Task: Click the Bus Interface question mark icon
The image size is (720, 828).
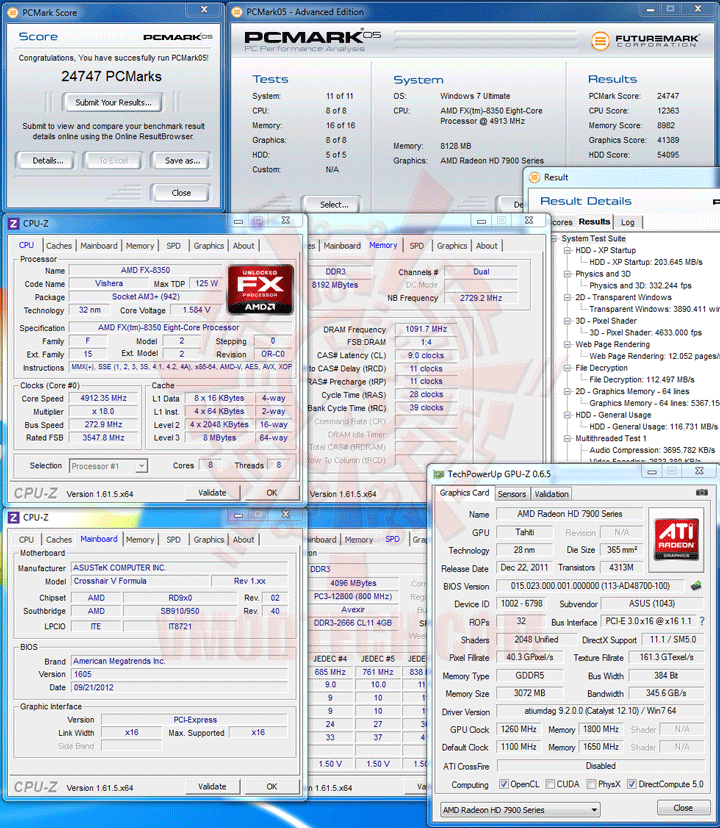Action: [702, 622]
